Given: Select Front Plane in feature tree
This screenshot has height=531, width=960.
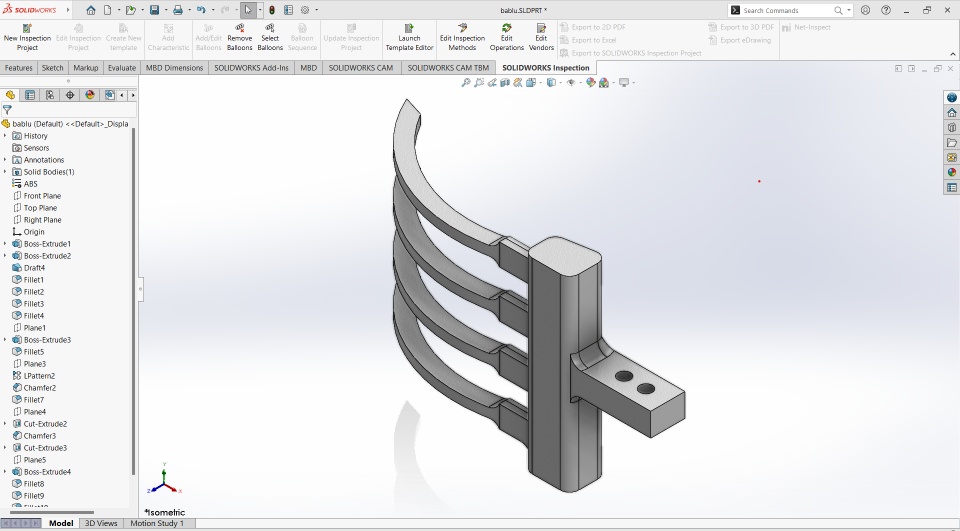Looking at the screenshot, I should pos(42,196).
